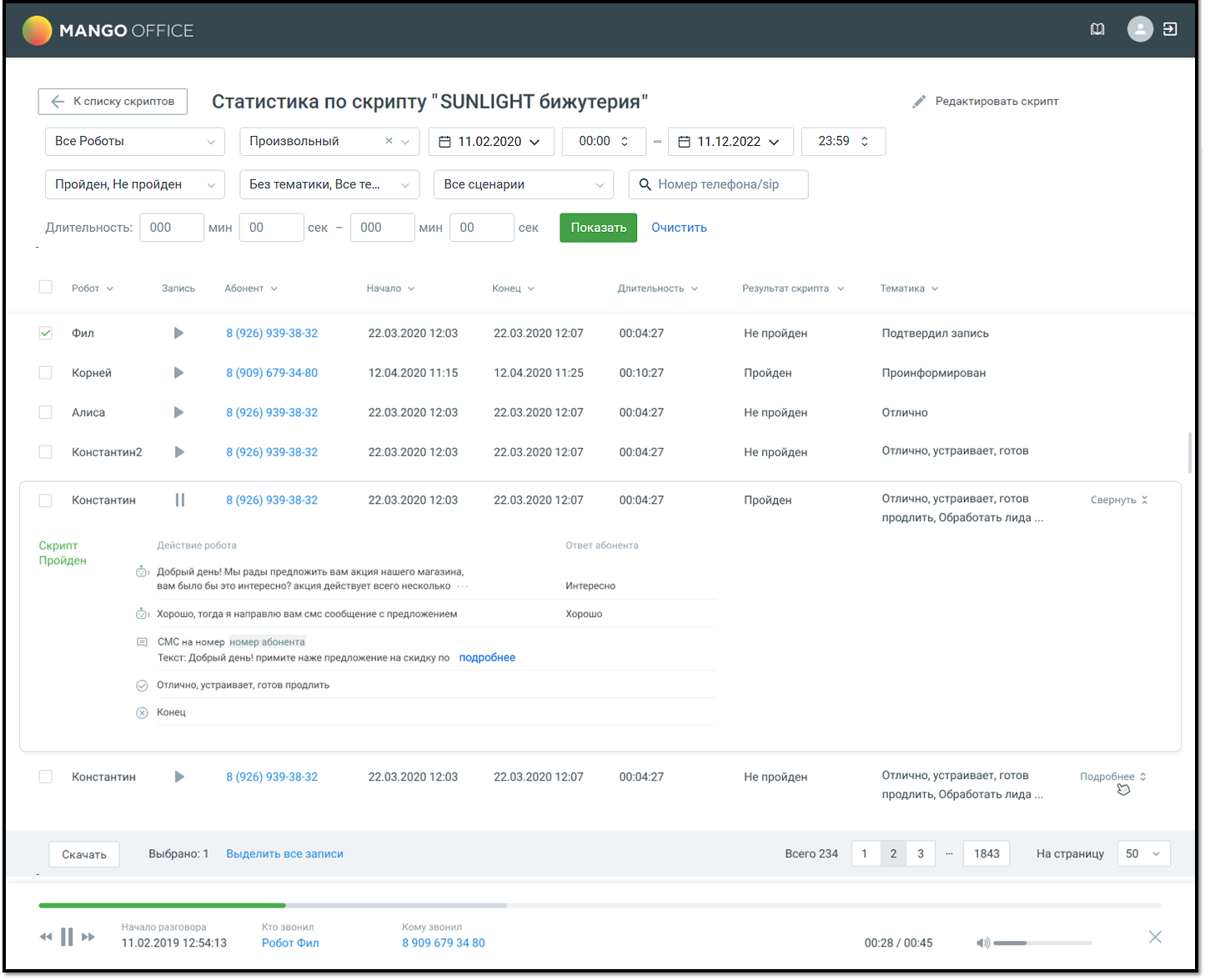Go to page 1 in pagination

pyautogui.click(x=865, y=853)
